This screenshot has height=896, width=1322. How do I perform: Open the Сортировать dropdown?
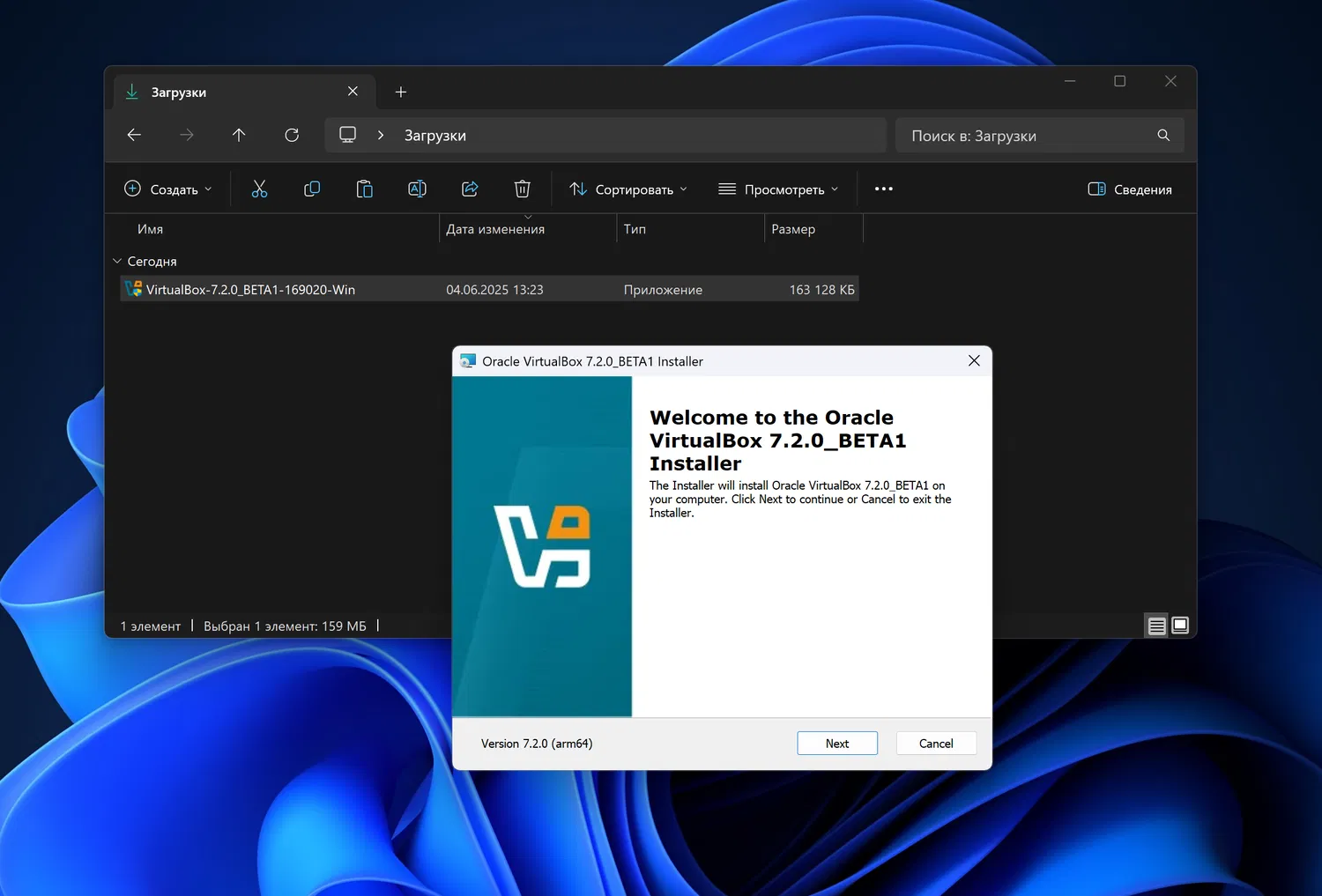click(x=628, y=189)
